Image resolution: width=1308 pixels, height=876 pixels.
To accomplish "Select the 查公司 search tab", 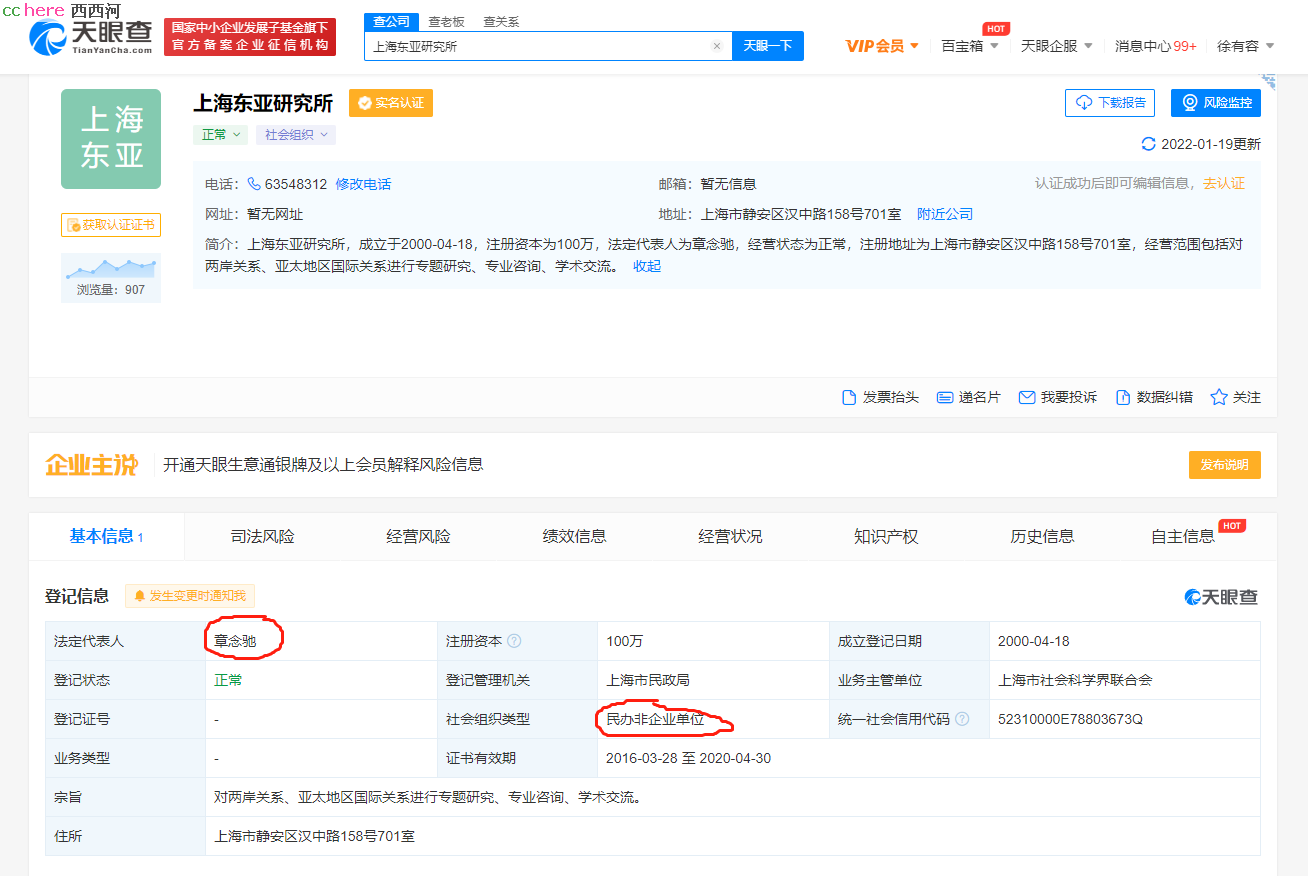I will tap(391, 21).
